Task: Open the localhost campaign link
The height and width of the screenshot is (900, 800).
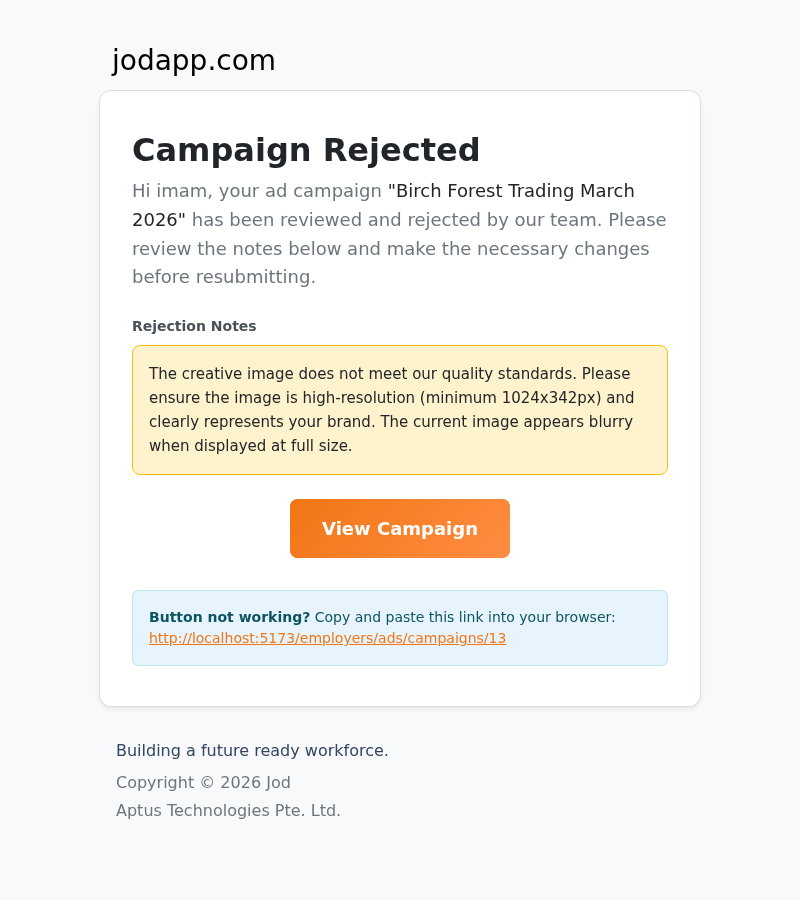Action: click(x=327, y=637)
